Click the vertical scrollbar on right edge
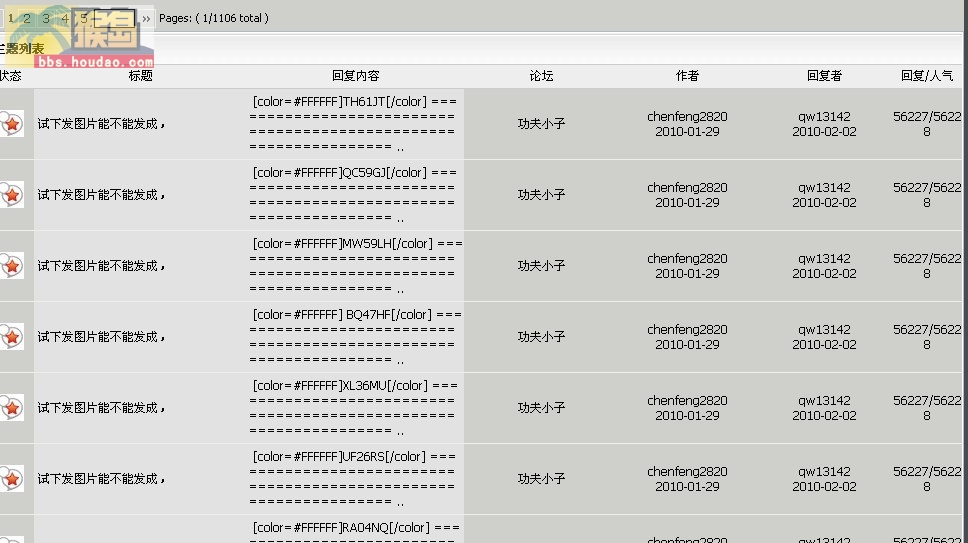This screenshot has width=968, height=543. pyautogui.click(x=965, y=272)
